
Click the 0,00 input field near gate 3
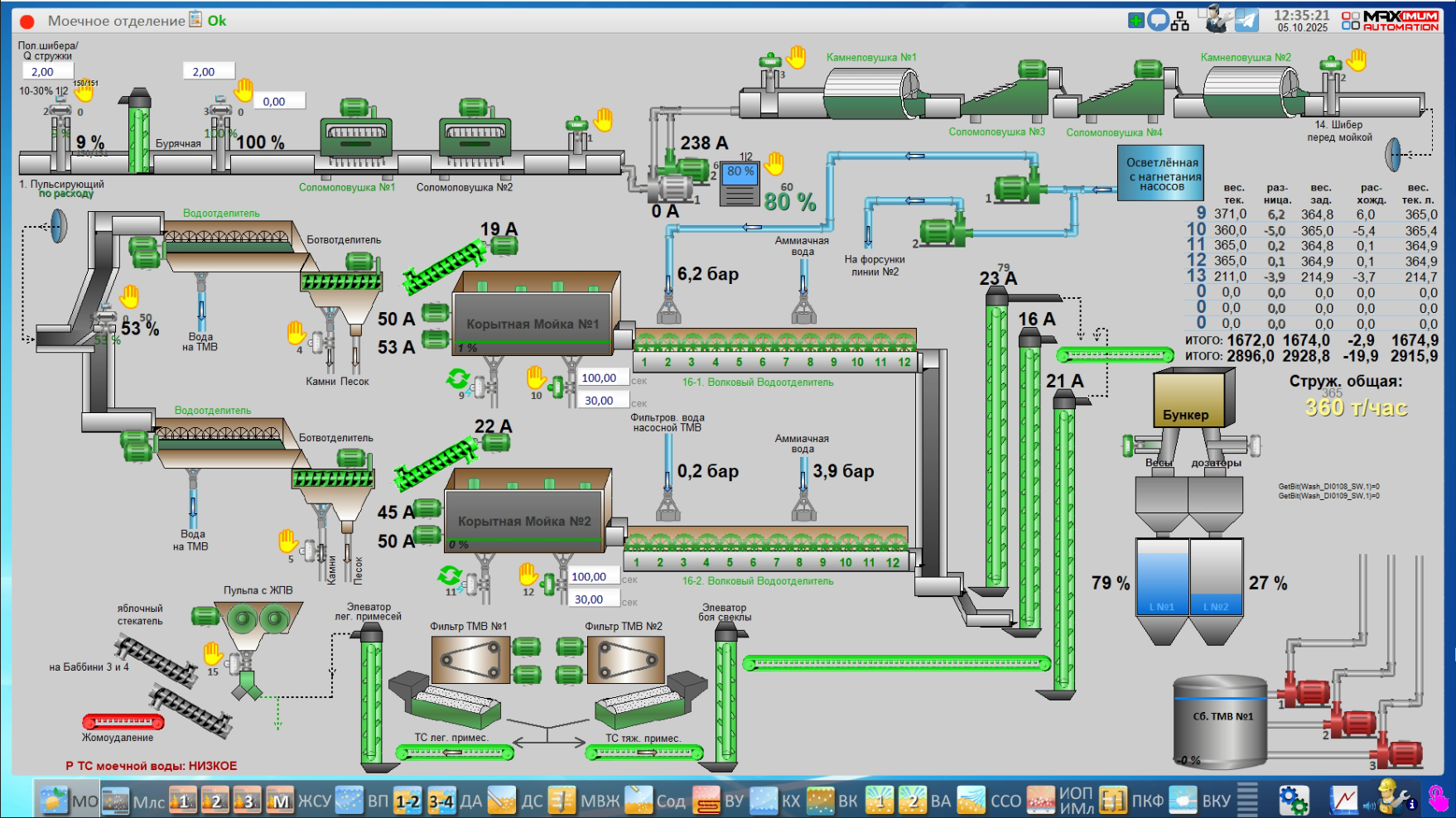pos(279,101)
